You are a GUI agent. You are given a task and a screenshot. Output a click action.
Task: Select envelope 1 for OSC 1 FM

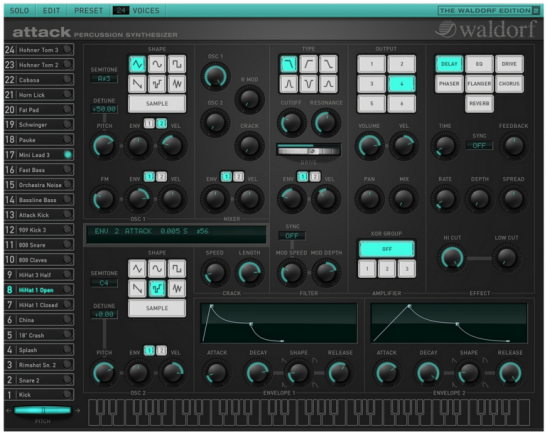tap(149, 177)
